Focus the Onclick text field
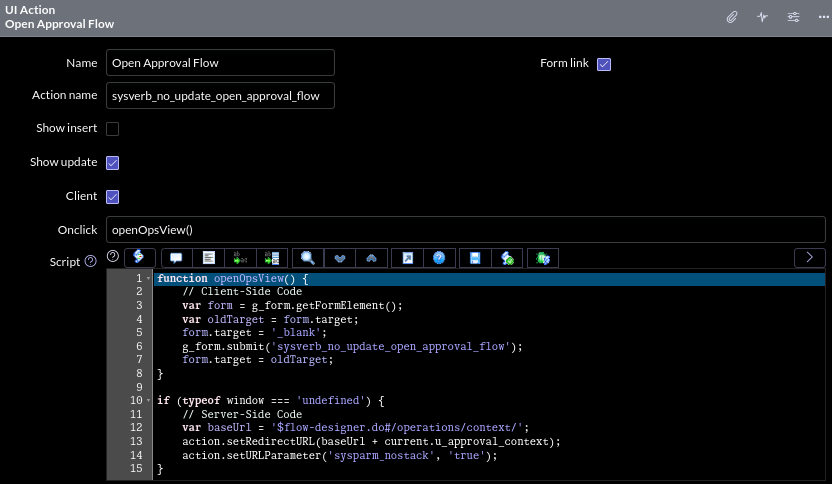 click(x=465, y=229)
